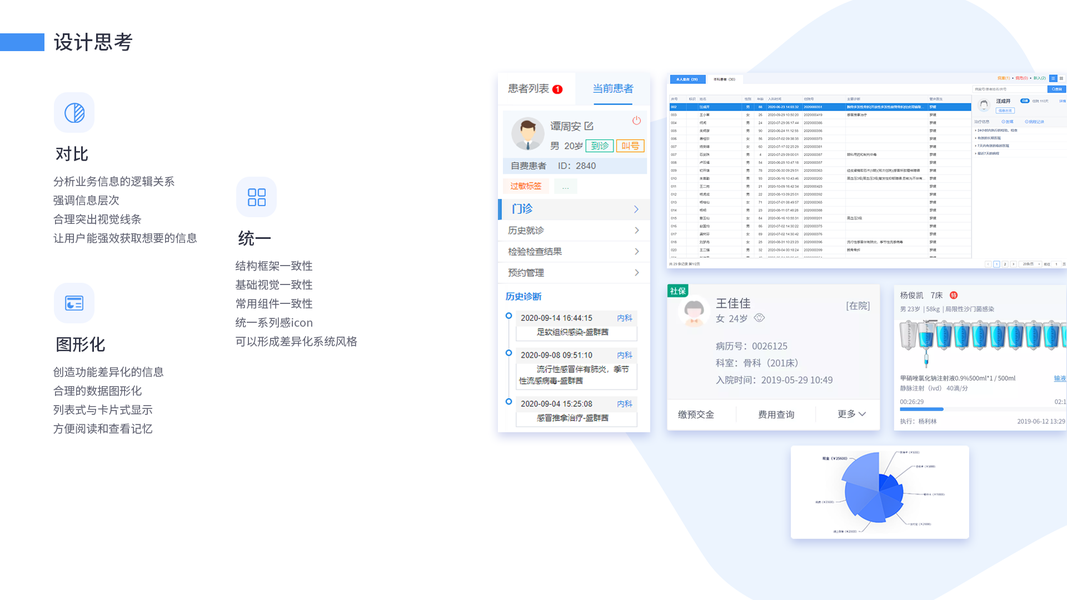Image resolution: width=1067 pixels, height=600 pixels.
Task: Click the 历史诊断 heading
Action: [x=523, y=297]
